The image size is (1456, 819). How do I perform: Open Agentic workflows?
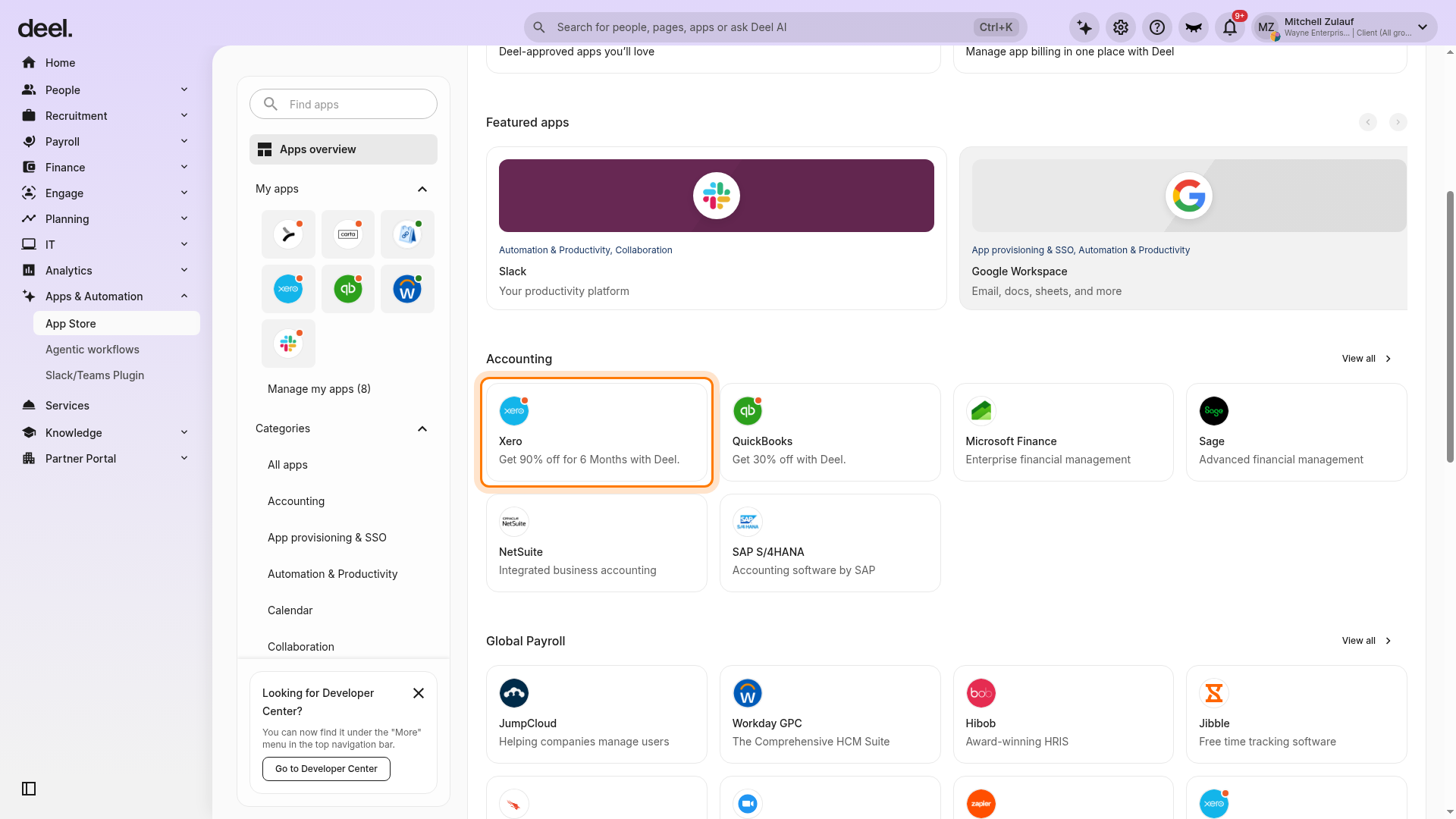click(117, 349)
